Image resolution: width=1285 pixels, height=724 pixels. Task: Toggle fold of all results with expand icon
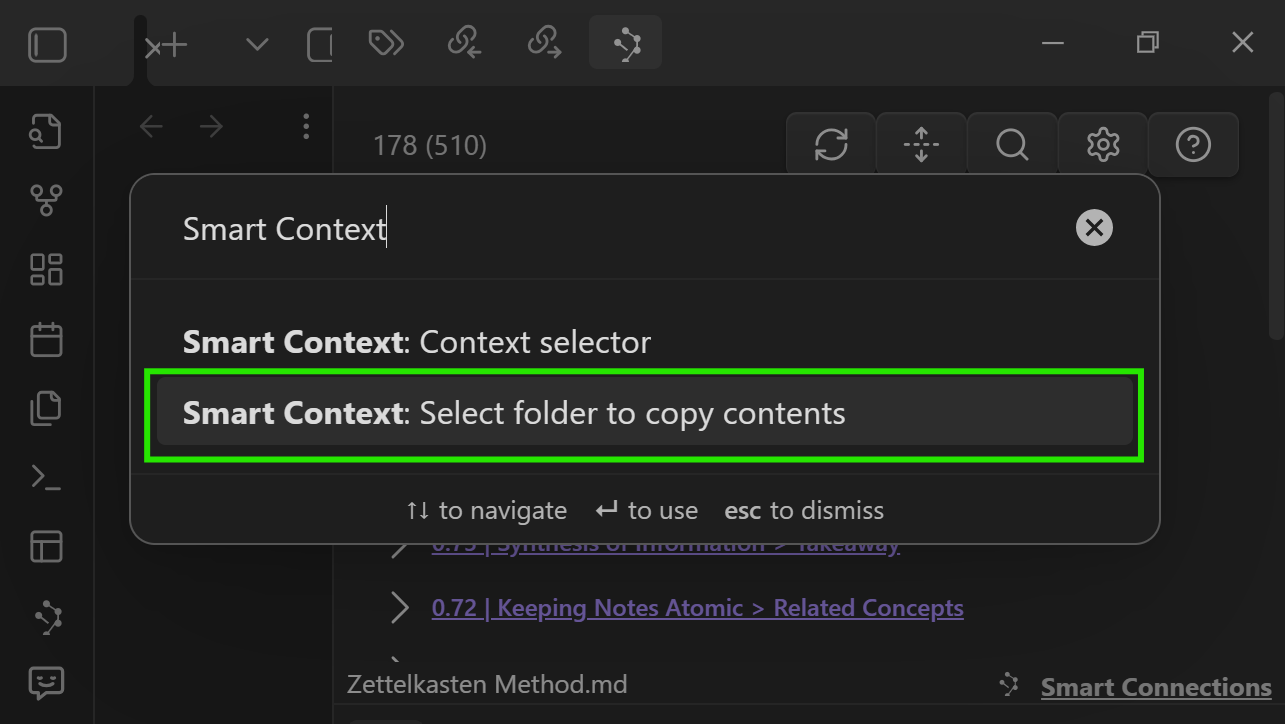[921, 144]
